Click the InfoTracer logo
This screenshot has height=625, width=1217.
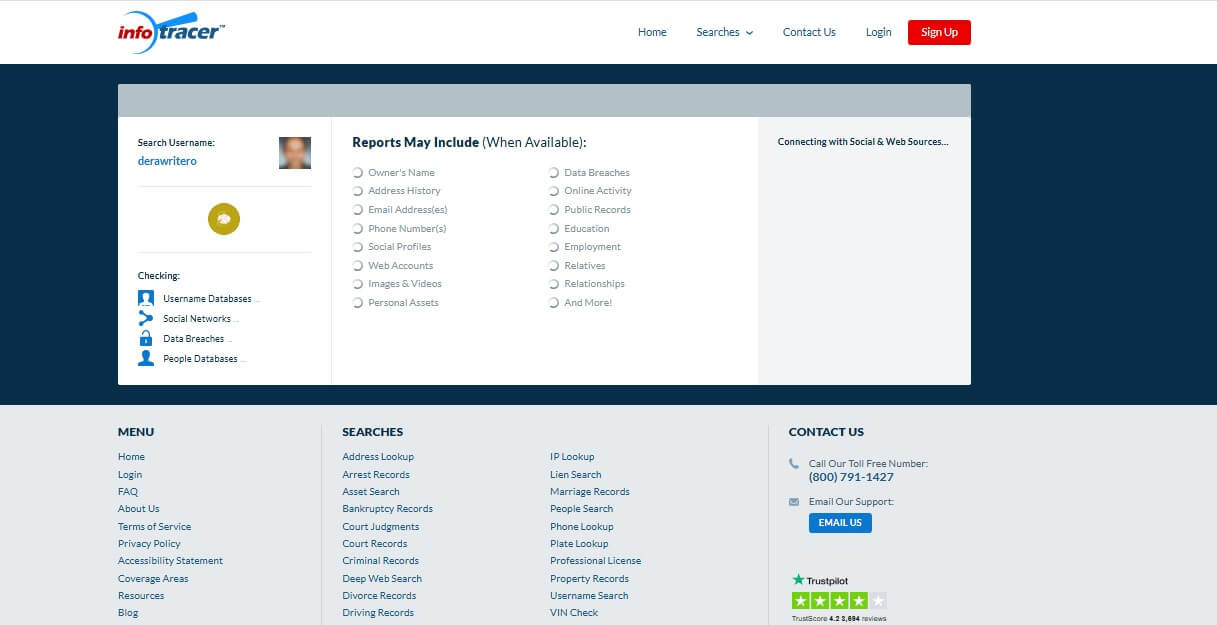171,32
